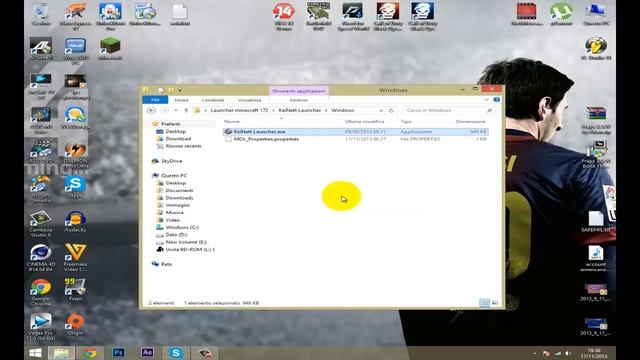The image size is (640, 360).
Task: Open Chrome from the taskbar
Action: 90,353
